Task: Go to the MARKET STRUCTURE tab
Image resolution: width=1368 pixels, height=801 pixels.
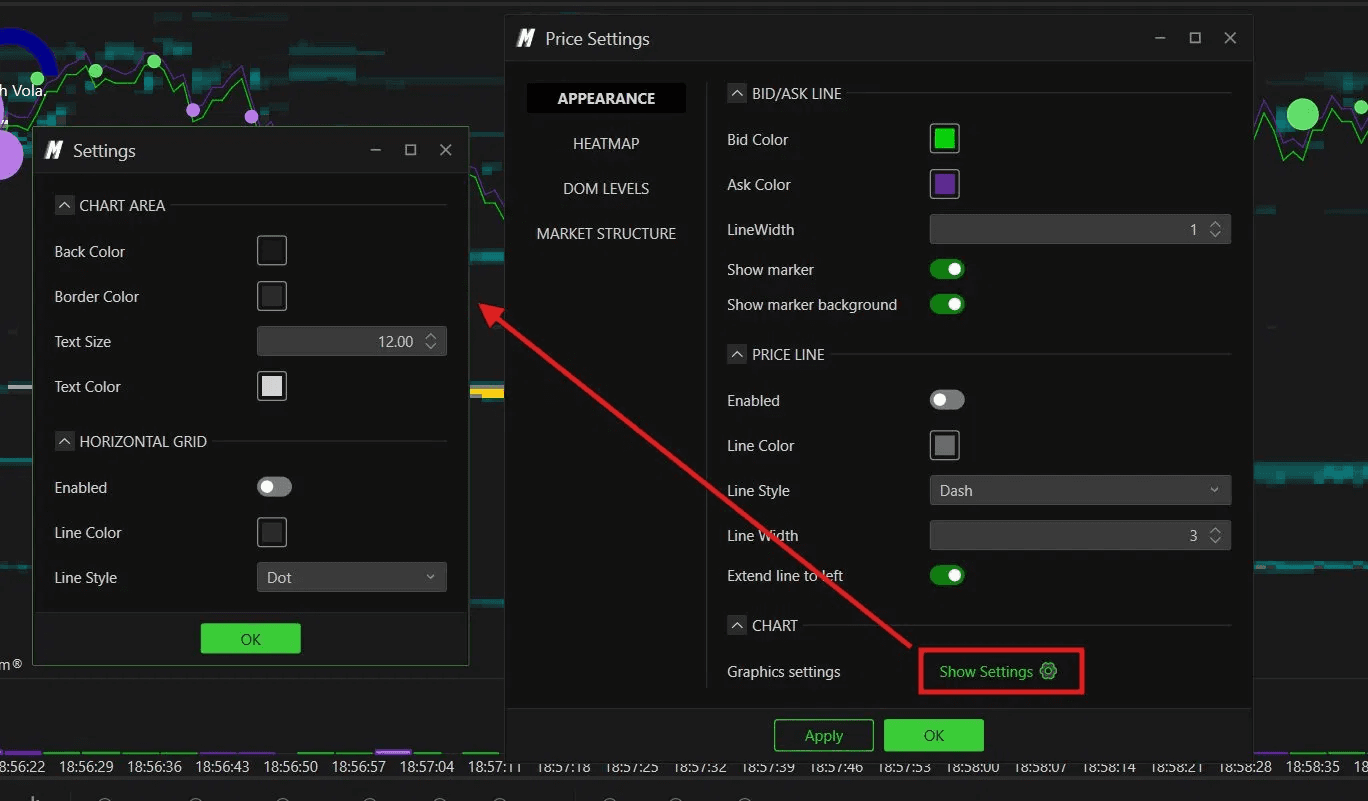Action: pyautogui.click(x=606, y=233)
